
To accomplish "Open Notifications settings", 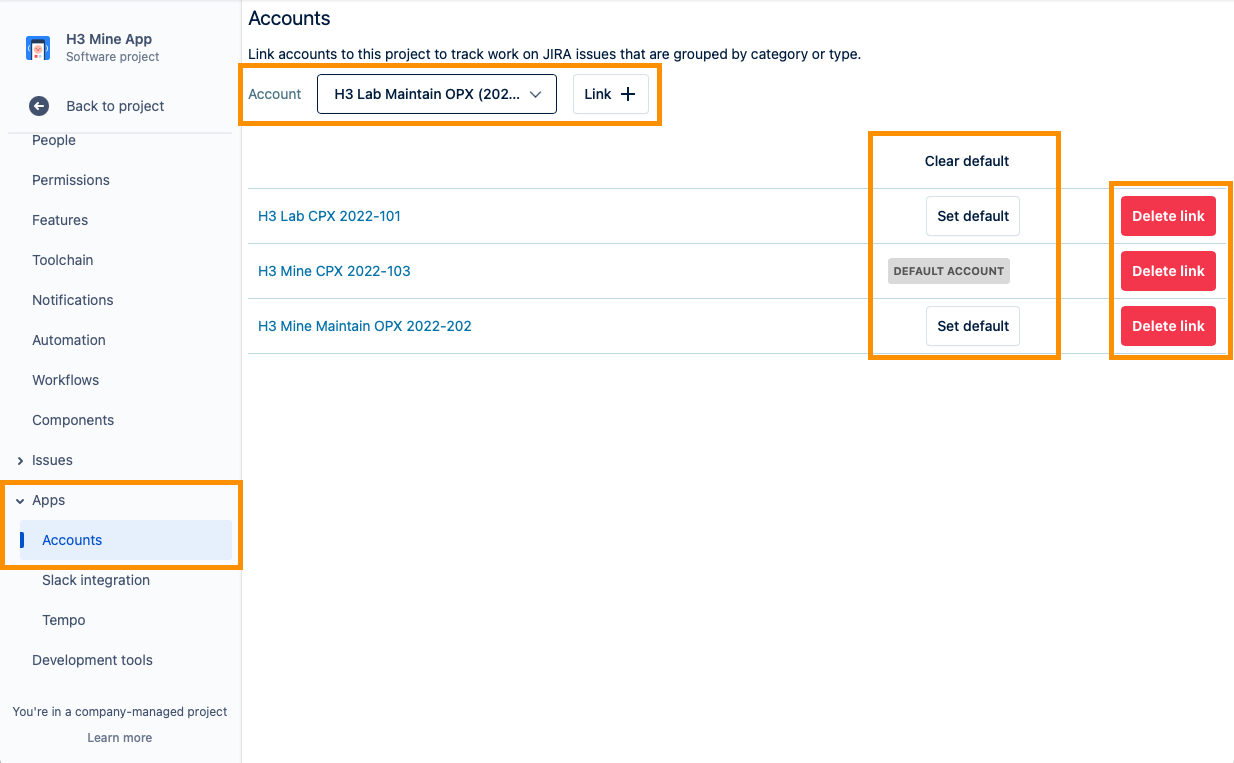I will 73,300.
